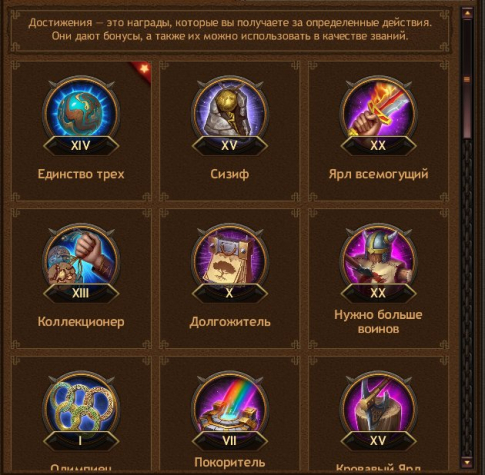This screenshot has width=485, height=475.
Task: Click the Сизиф title label
Action: coord(230,174)
